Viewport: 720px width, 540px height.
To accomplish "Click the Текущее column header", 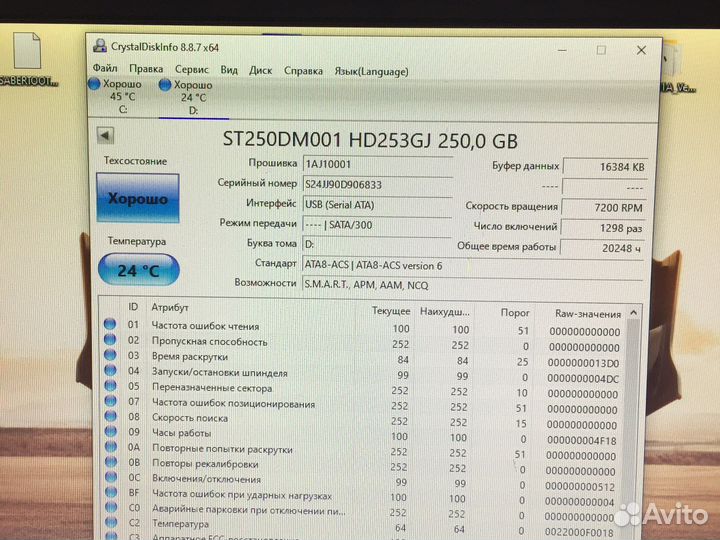I will coord(391,311).
